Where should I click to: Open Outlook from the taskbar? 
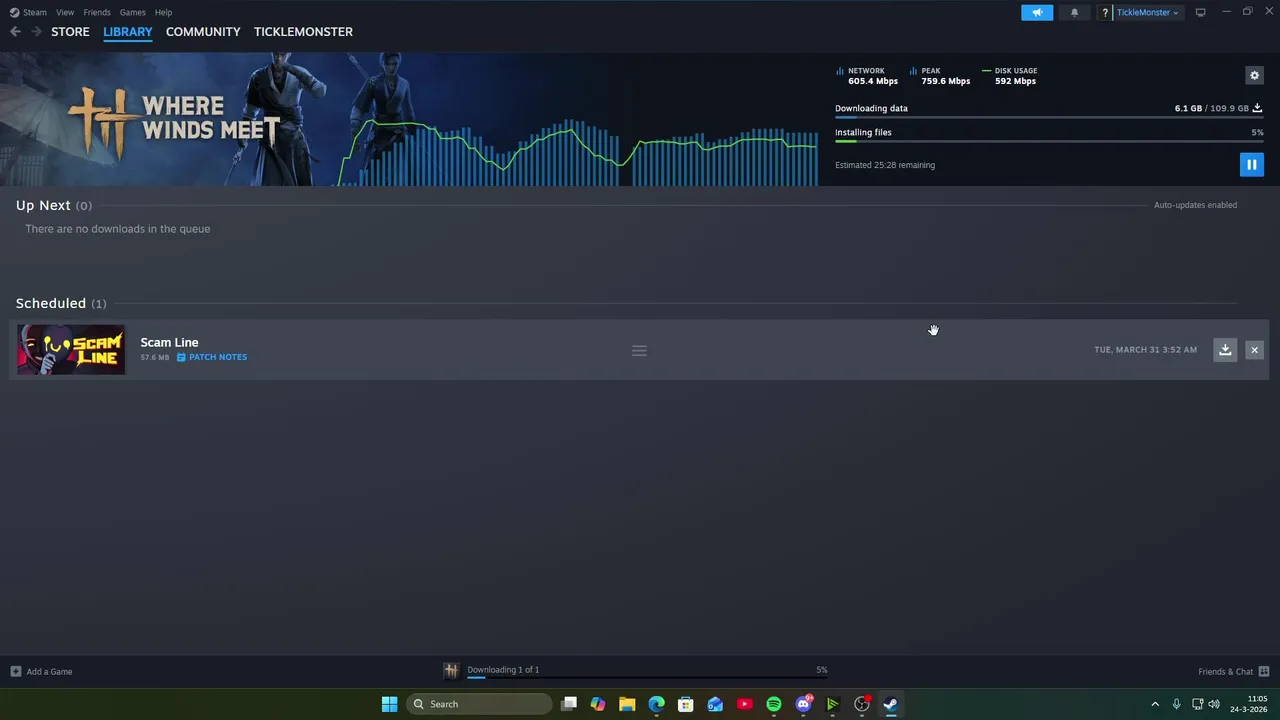coord(715,704)
